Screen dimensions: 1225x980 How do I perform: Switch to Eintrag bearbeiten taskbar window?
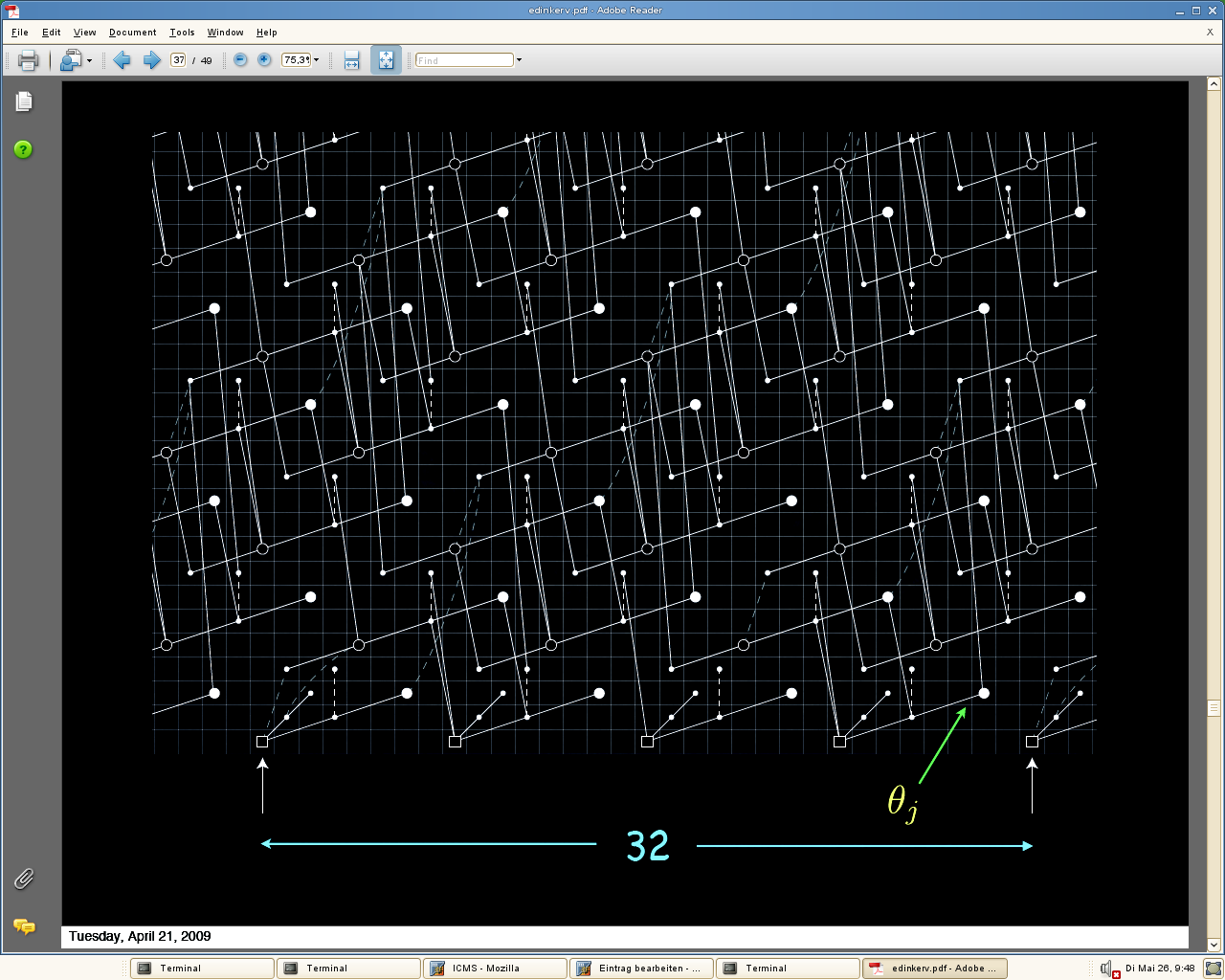(x=640, y=969)
